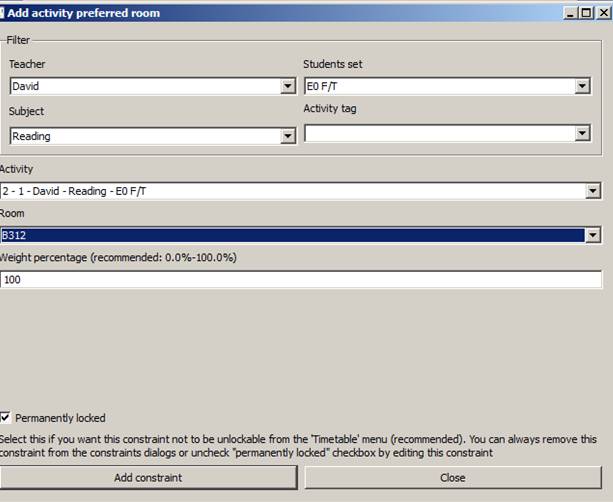This screenshot has width=613, height=502.
Task: Expand the Students set dropdown arrow
Action: [582, 87]
